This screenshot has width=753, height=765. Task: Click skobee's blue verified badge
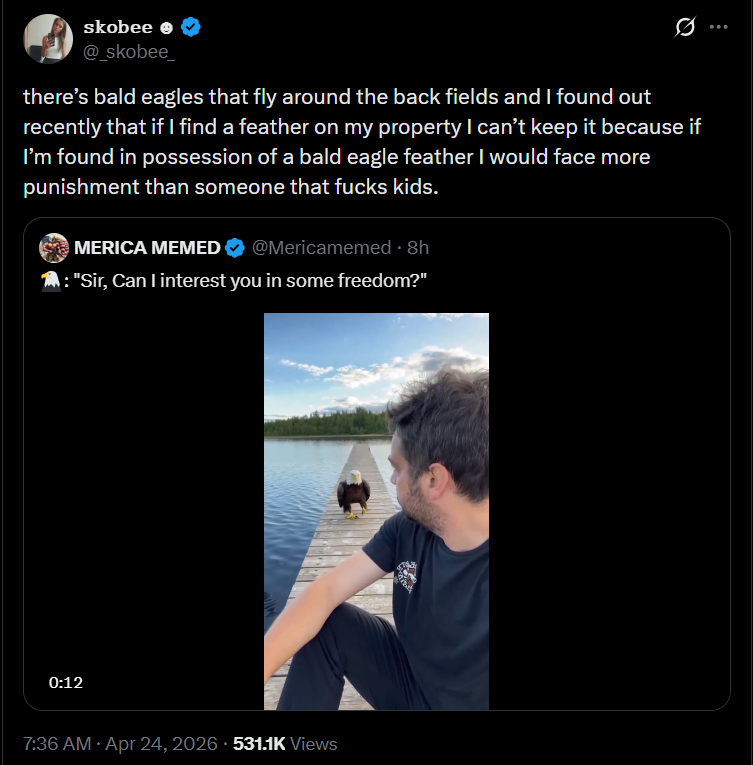tap(190, 28)
